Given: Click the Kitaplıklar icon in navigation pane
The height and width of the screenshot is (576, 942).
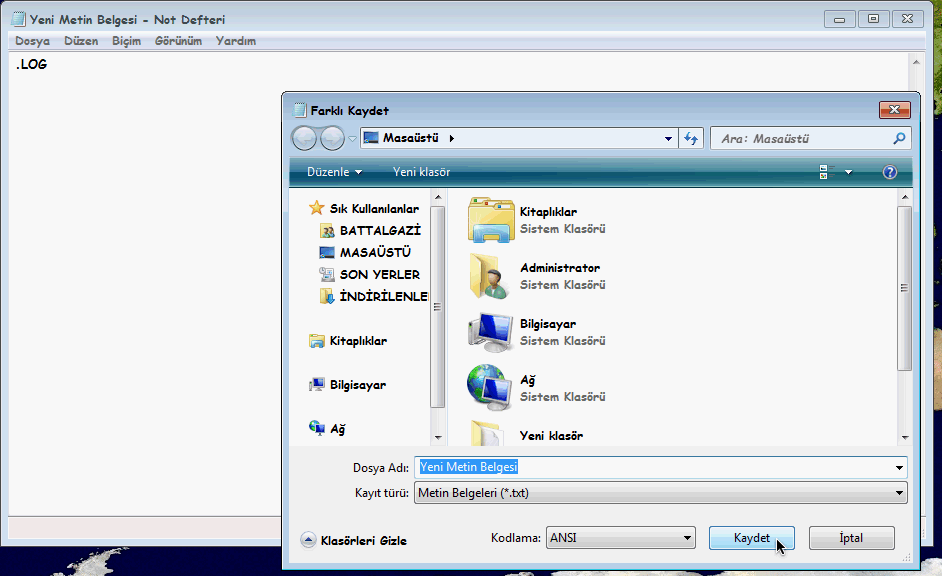Looking at the screenshot, I should pyautogui.click(x=317, y=341).
